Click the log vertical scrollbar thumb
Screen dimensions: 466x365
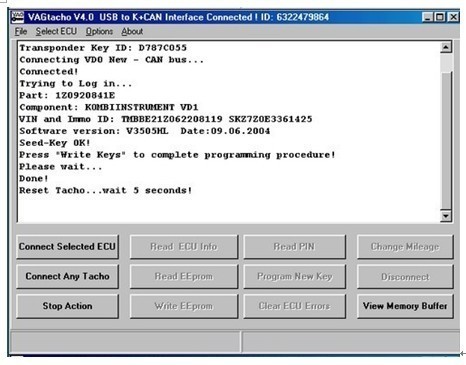[446, 140]
